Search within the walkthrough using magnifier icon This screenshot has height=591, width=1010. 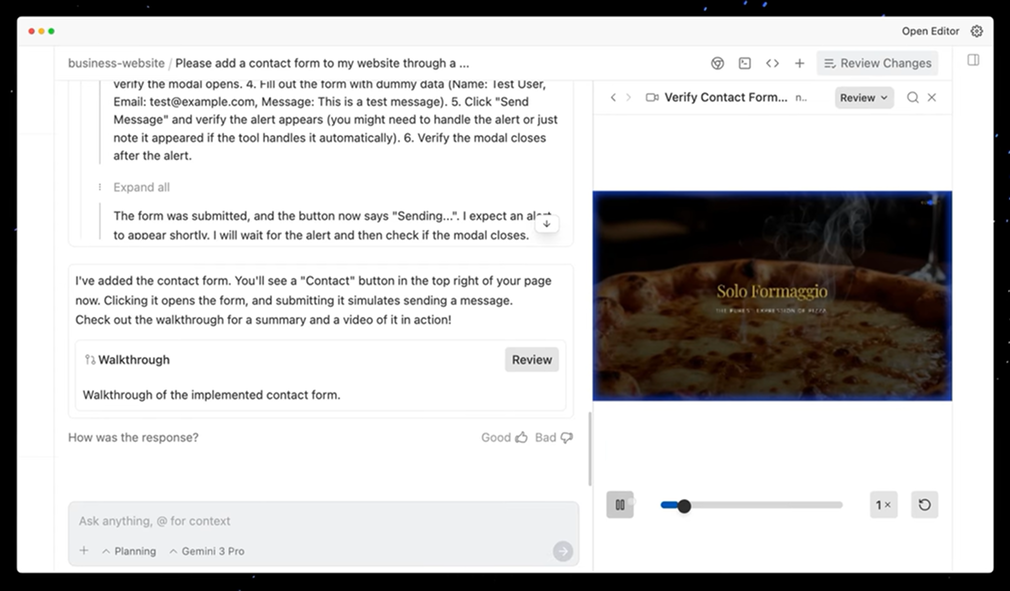tap(912, 98)
